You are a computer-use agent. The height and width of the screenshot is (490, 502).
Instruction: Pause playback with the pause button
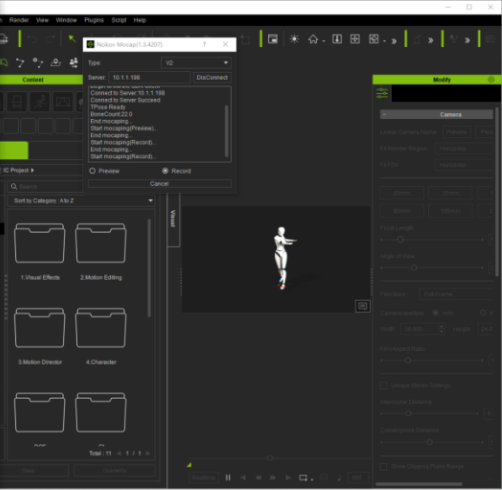click(228, 478)
